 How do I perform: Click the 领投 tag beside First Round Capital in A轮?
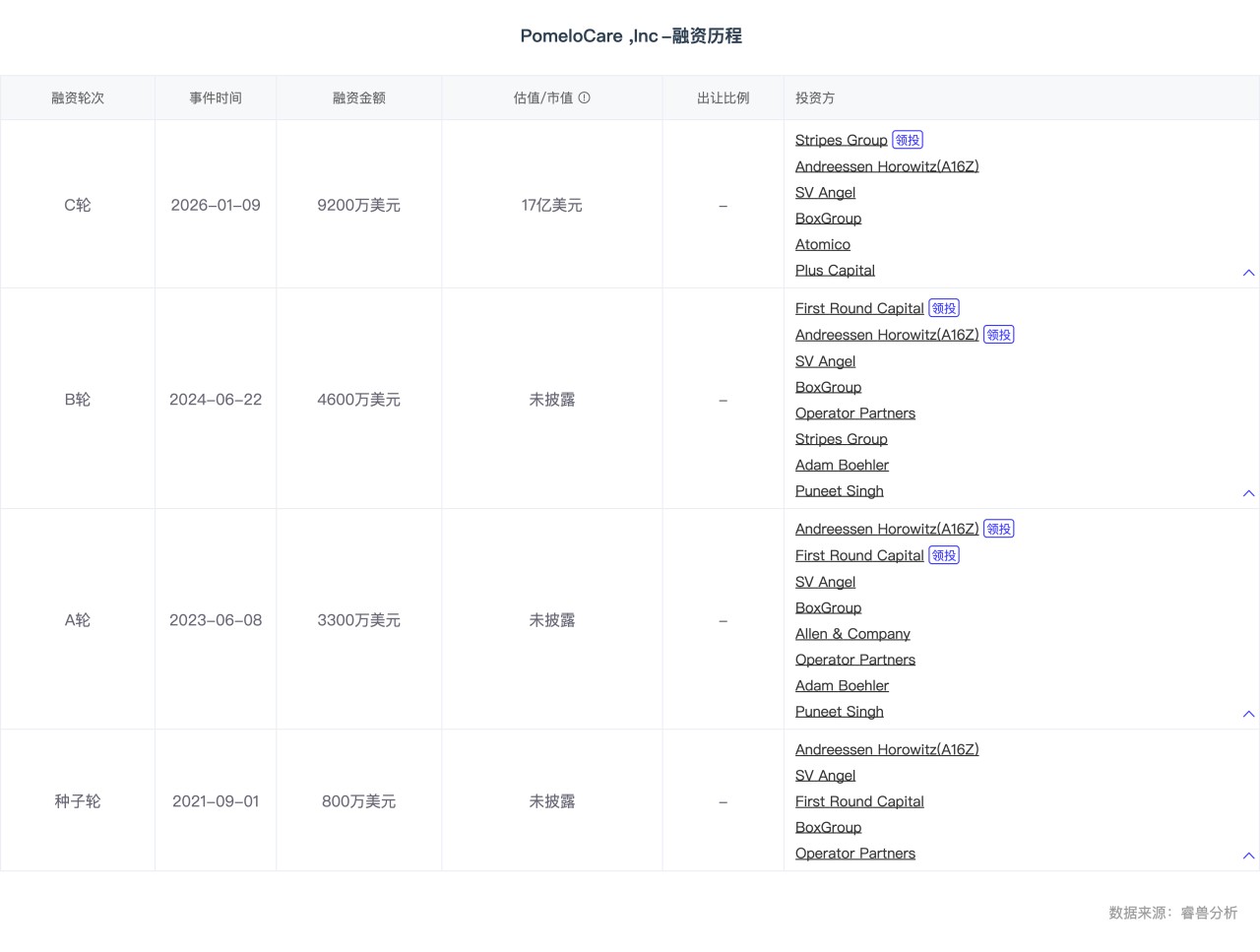click(x=944, y=555)
